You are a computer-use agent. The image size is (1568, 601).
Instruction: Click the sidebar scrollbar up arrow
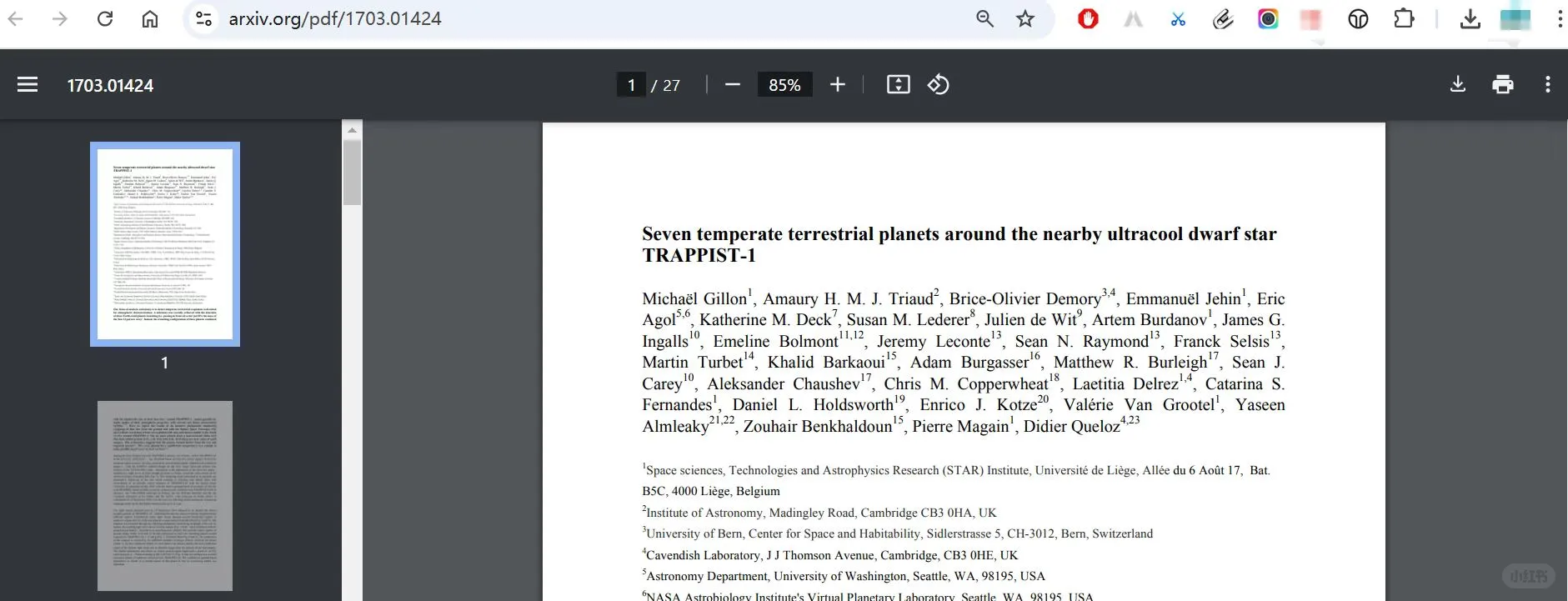coord(352,130)
